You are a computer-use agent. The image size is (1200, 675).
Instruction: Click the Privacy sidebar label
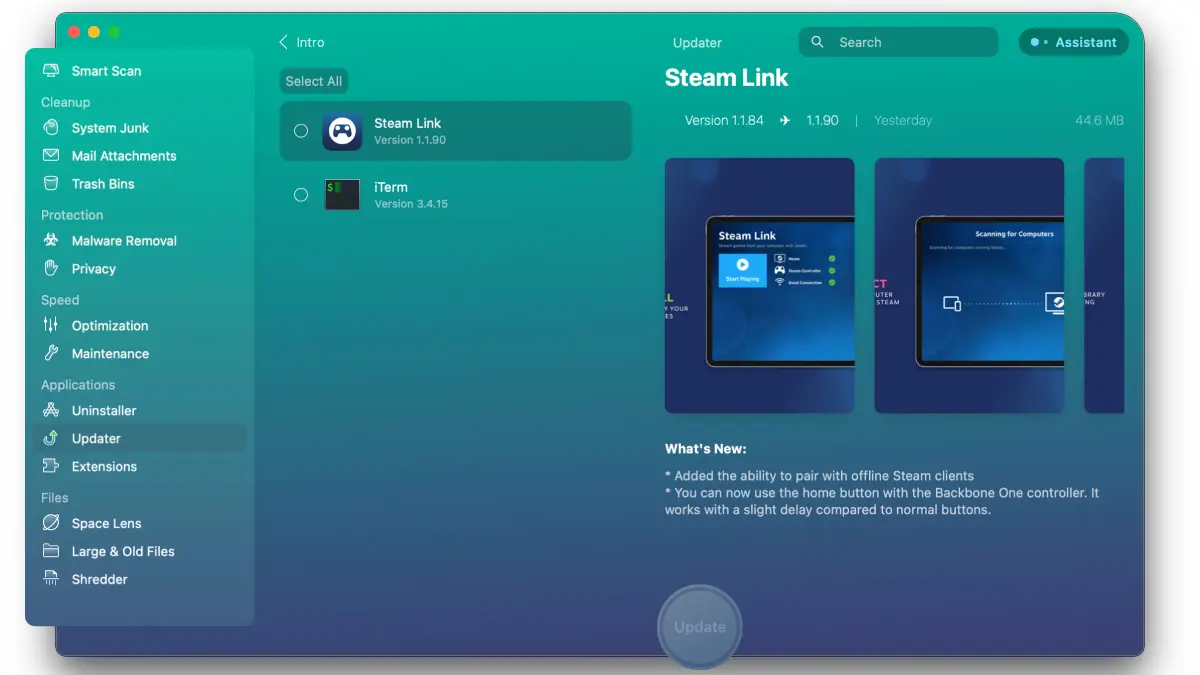point(94,269)
